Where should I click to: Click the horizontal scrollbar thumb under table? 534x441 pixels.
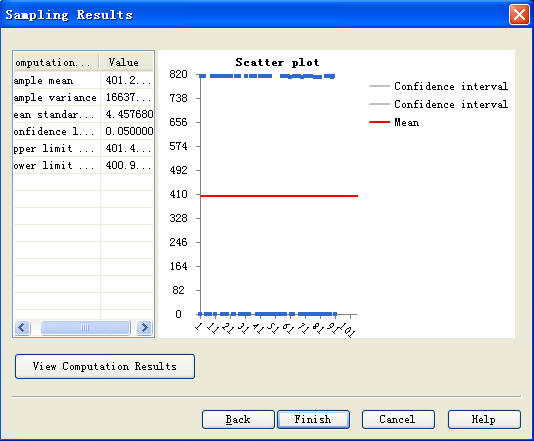85,328
